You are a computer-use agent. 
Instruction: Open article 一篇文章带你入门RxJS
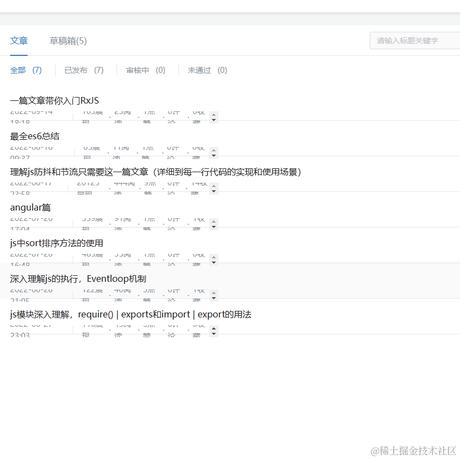(54, 100)
